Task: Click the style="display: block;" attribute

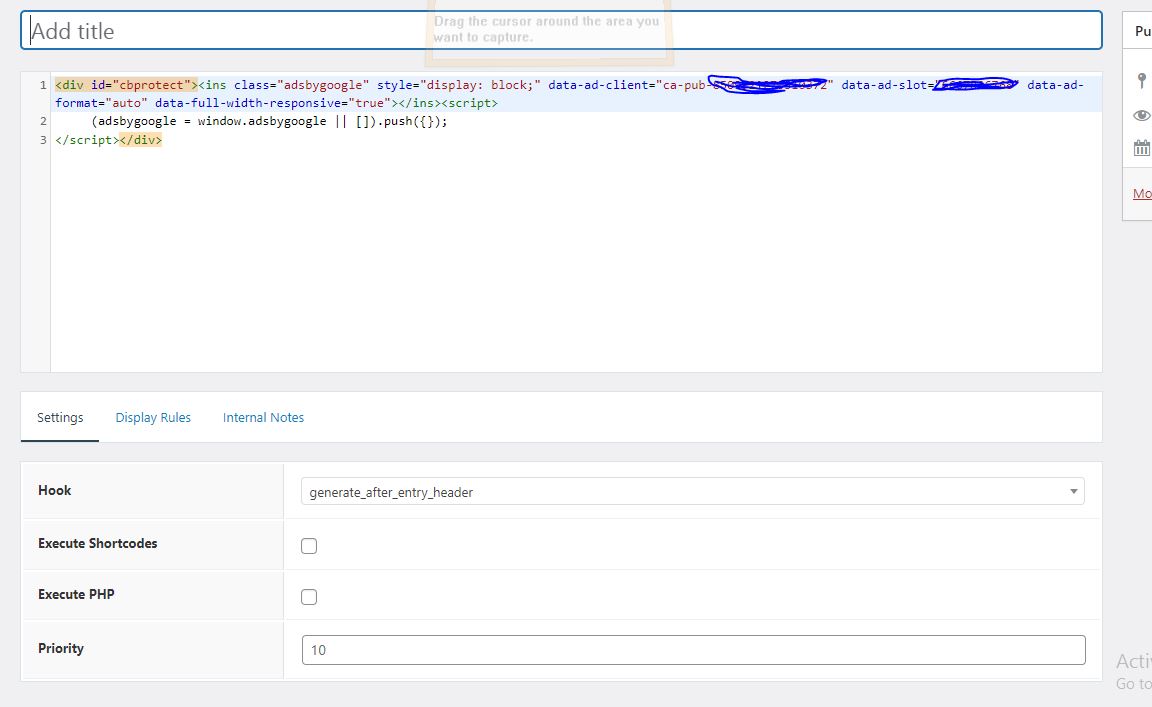Action: click(x=458, y=85)
